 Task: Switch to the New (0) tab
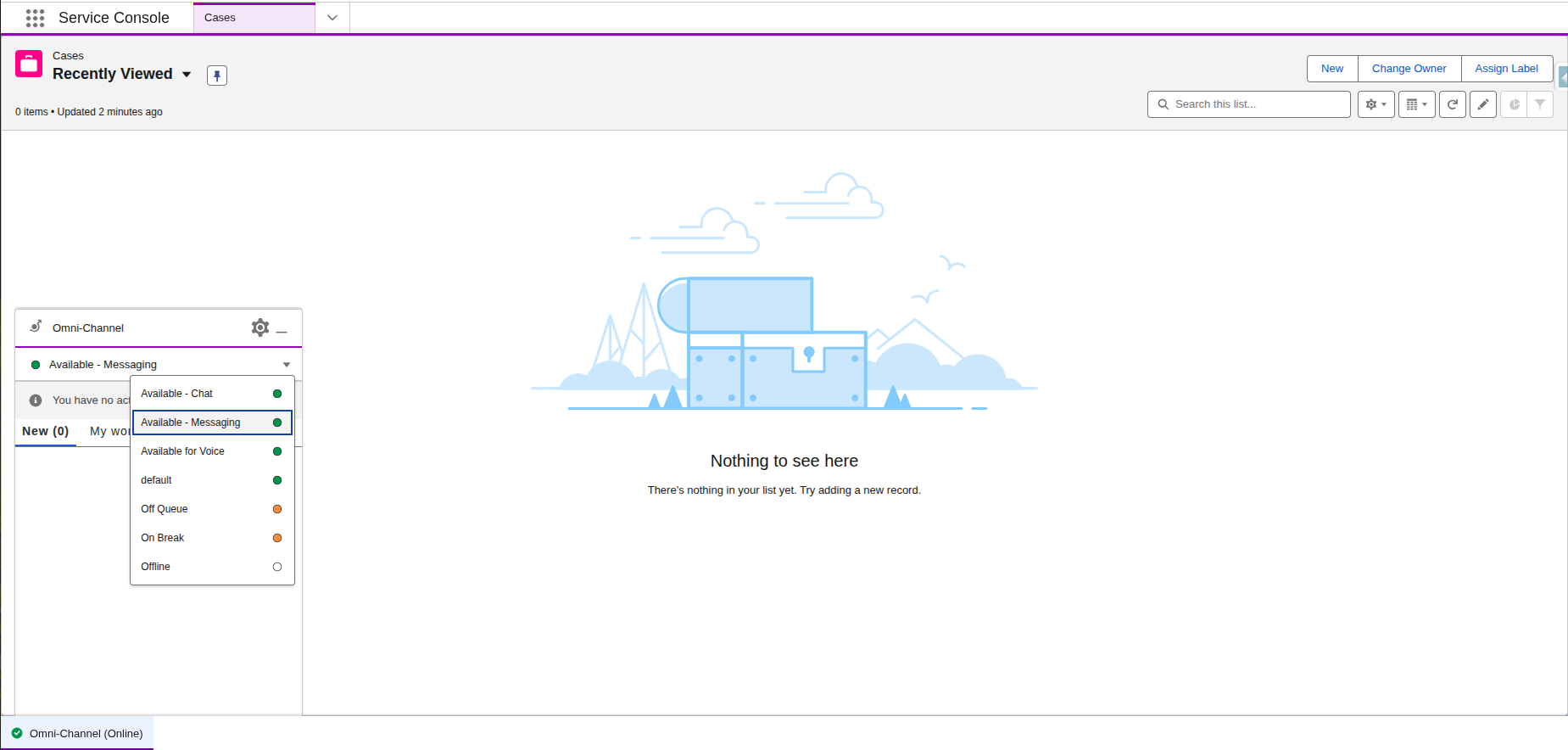tap(46, 431)
